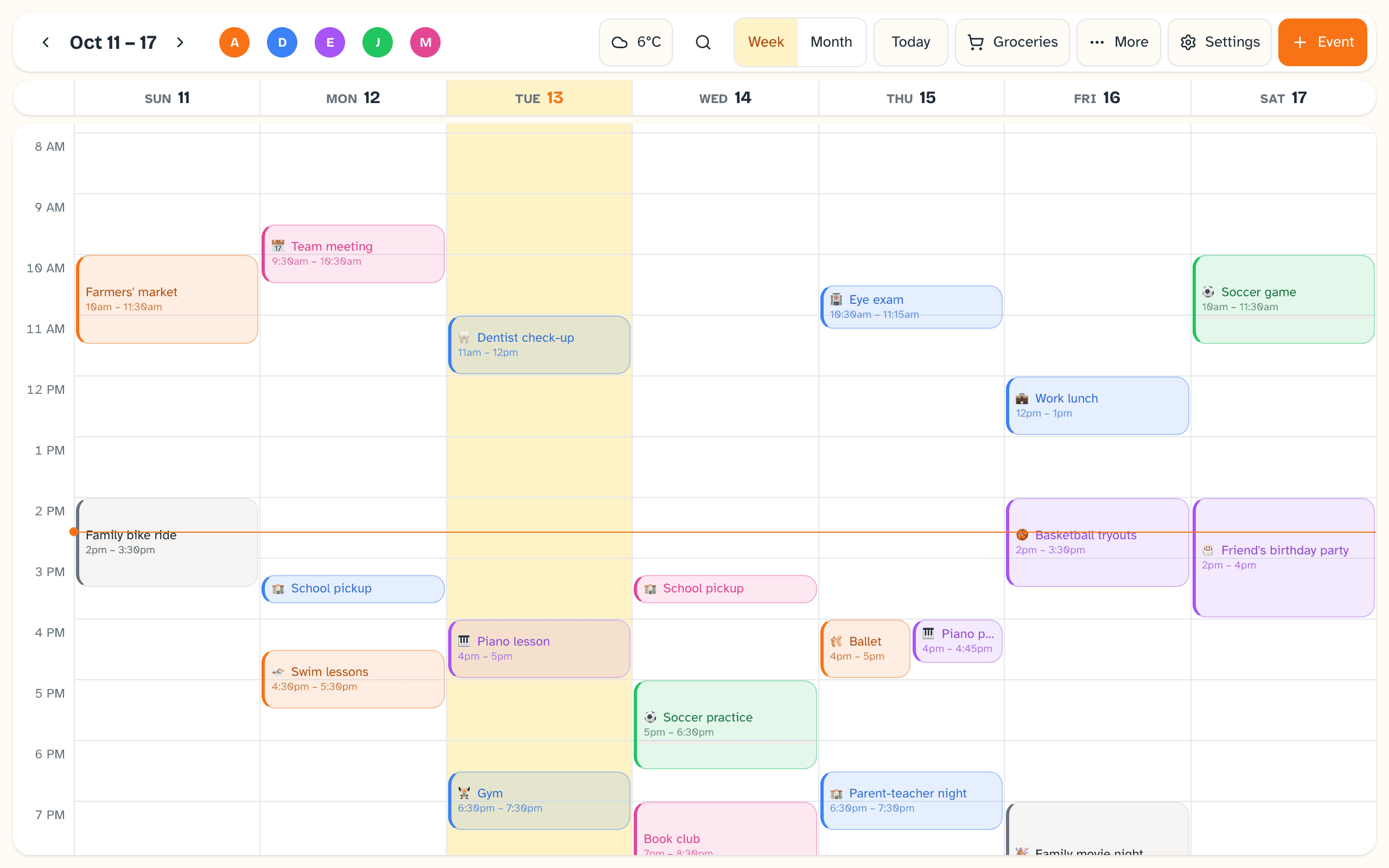The image size is (1389, 868).
Task: Click the birthday cake icon on Friend's birthday party
Action: (x=1208, y=550)
